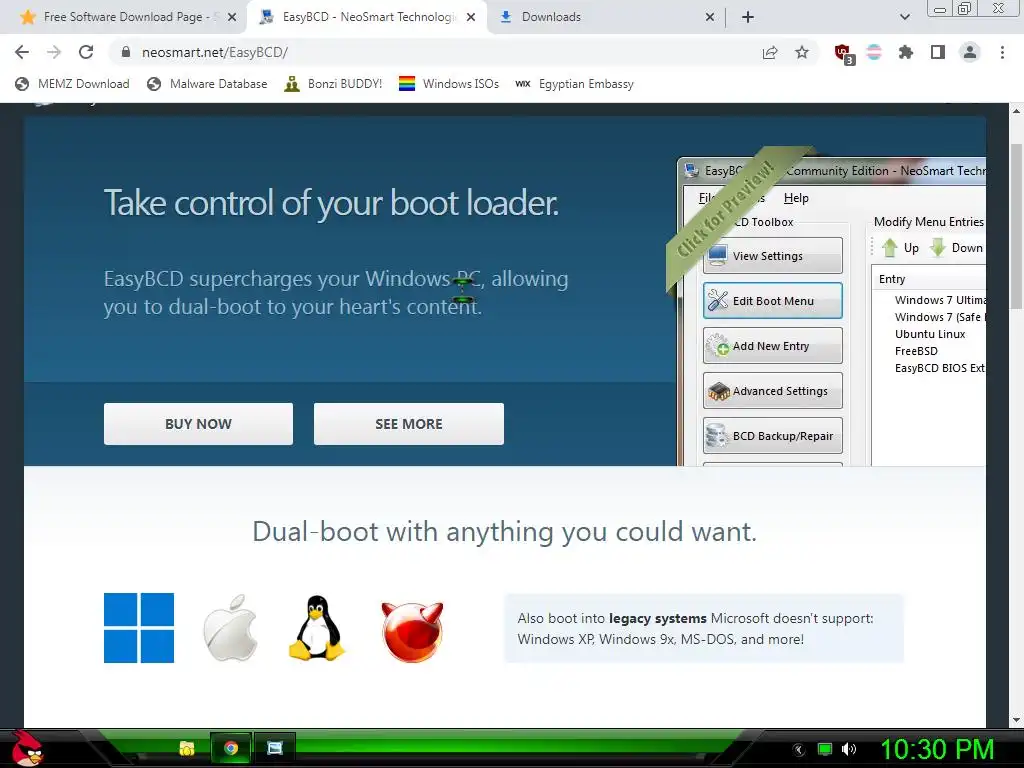
Task: Open Help menu in EasyBCD preview
Action: tap(796, 198)
